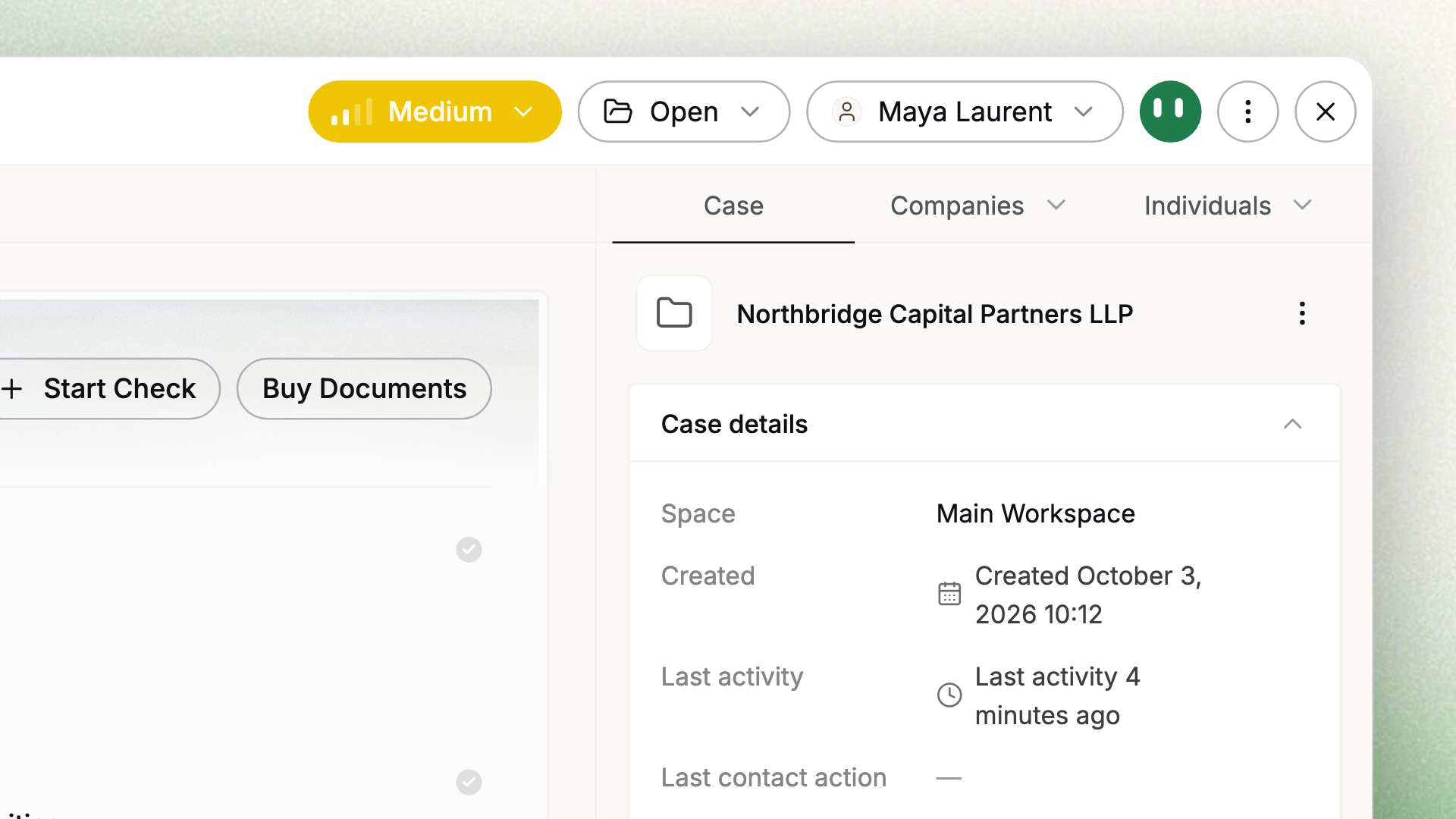Open the Medium risk level dropdown
Viewport: 1456px width, 819px height.
pos(435,111)
